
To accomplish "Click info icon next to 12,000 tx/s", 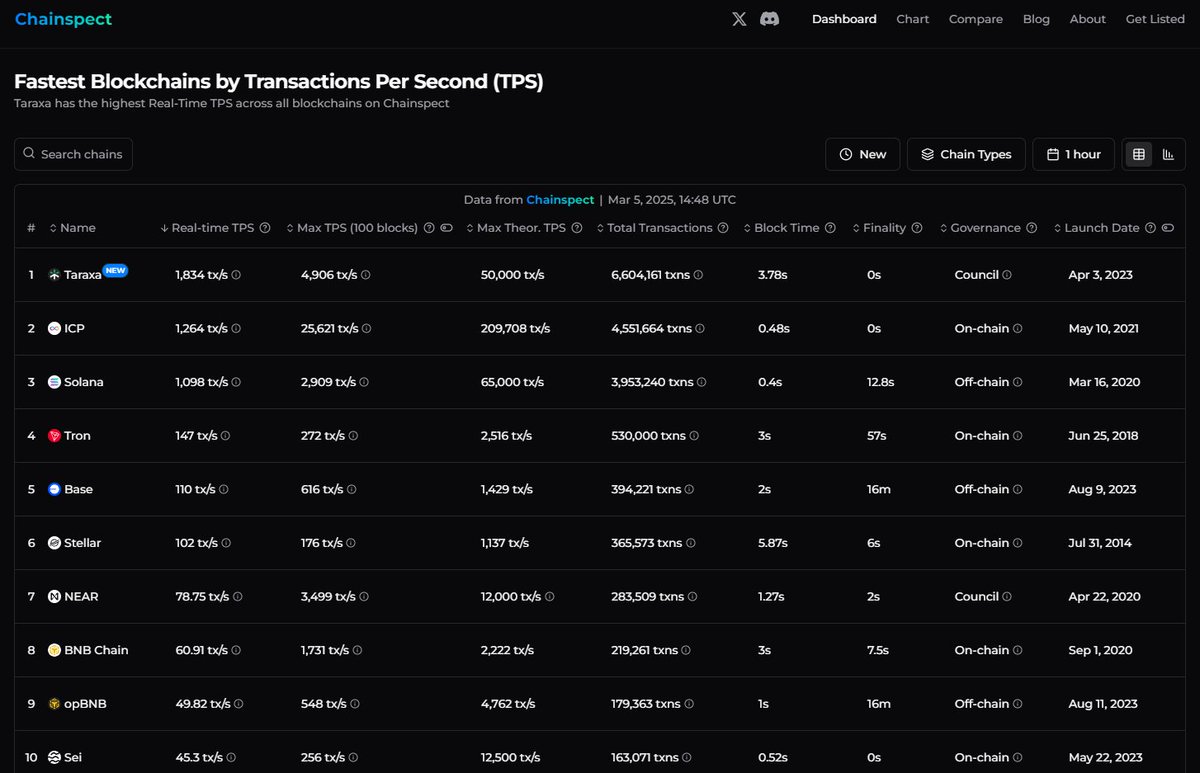I will coord(550,597).
